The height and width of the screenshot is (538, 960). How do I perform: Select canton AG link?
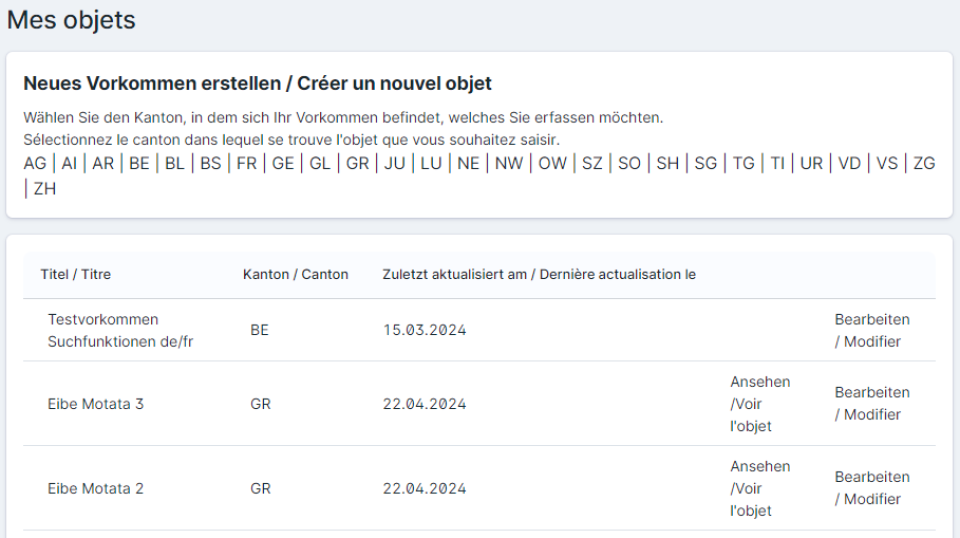(35, 163)
